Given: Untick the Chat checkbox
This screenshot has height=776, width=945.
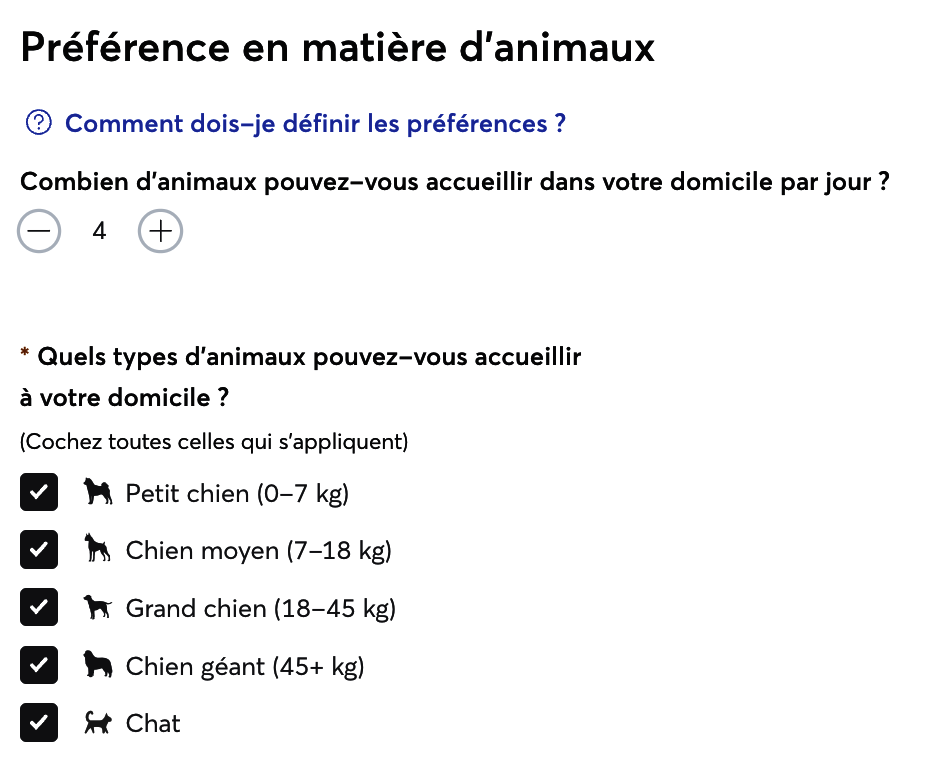Looking at the screenshot, I should pos(39,722).
